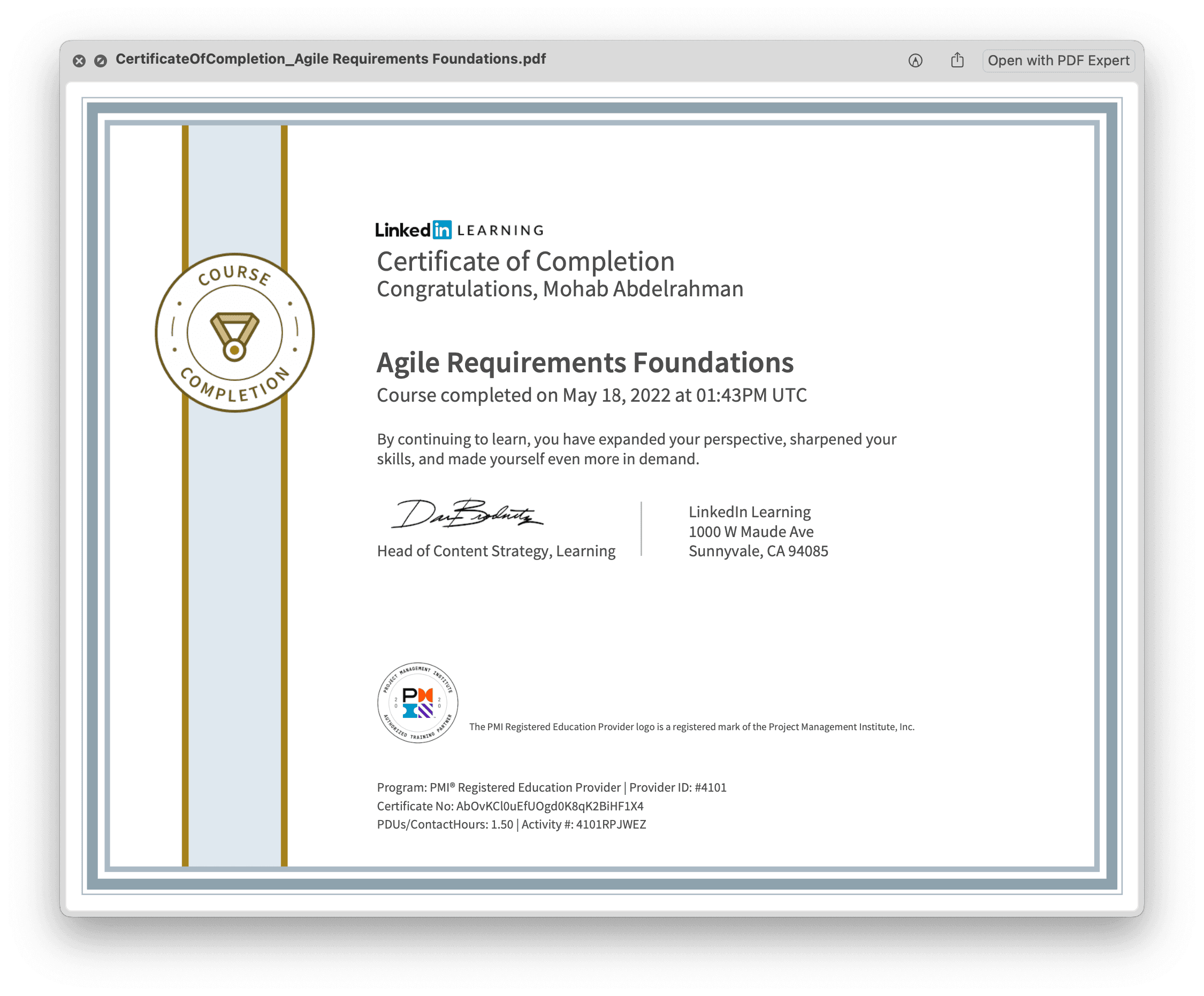Click the Course Completion medal badge

pyautogui.click(x=234, y=332)
